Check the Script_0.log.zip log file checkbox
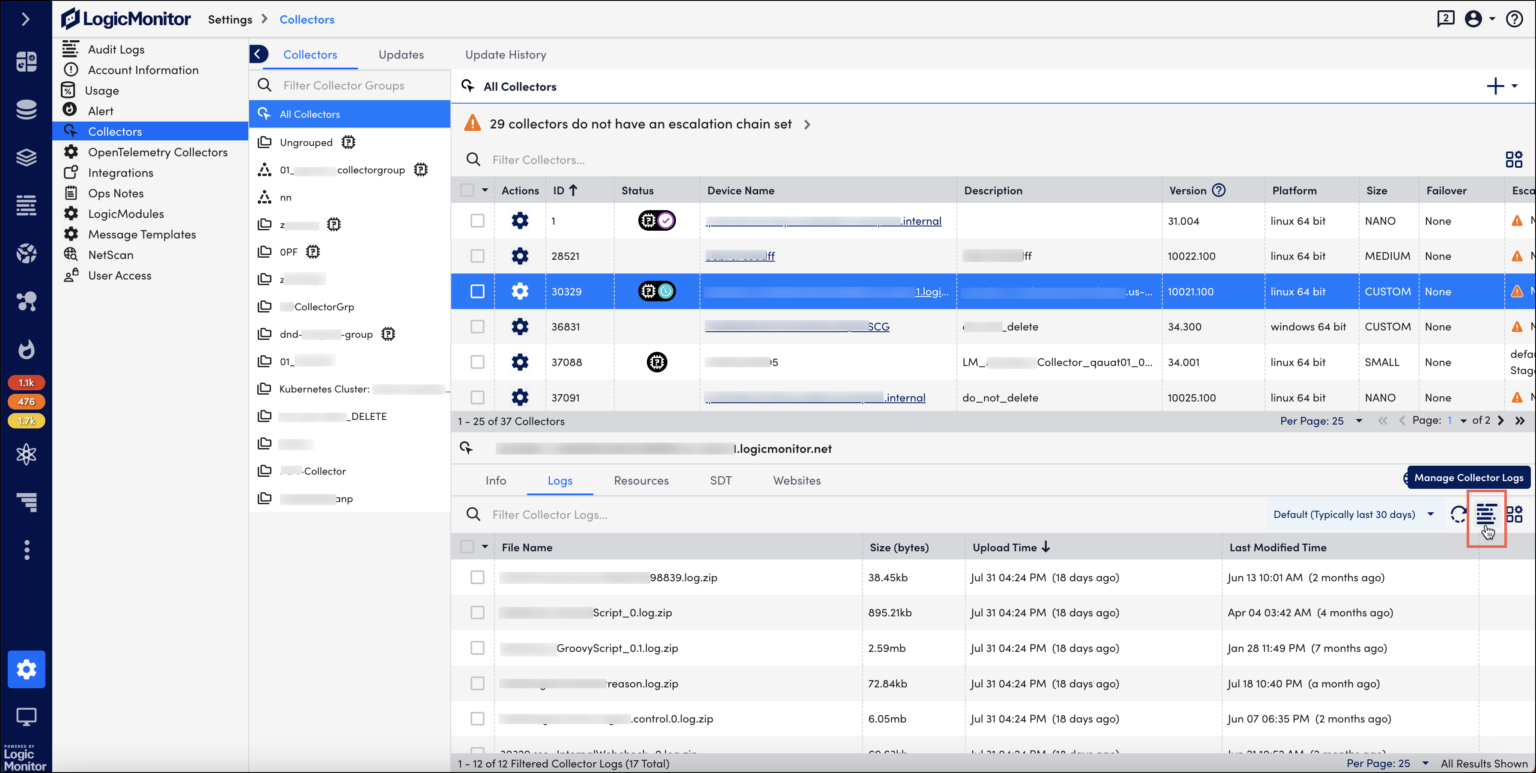This screenshot has width=1536, height=773. pyautogui.click(x=477, y=613)
